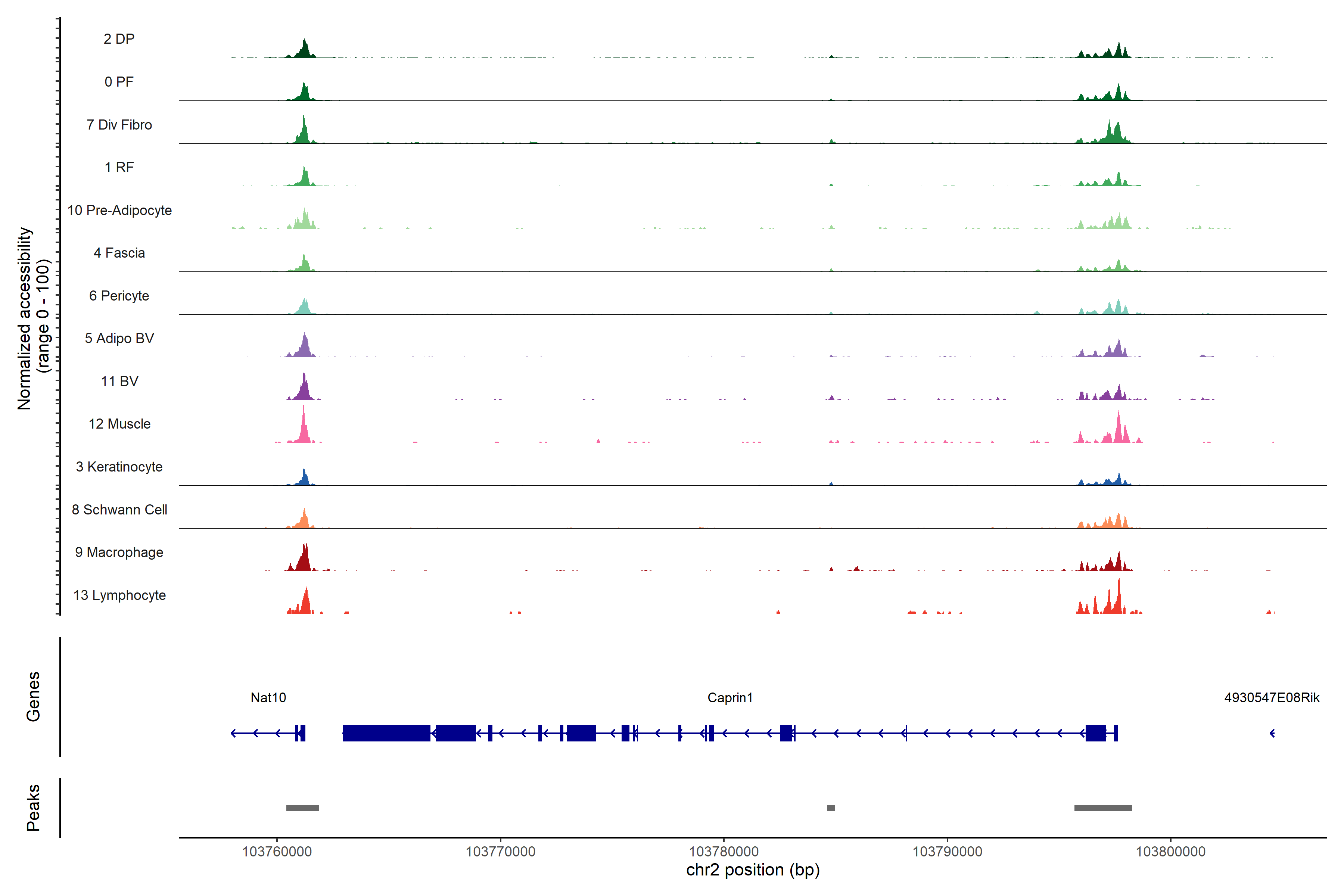Click the 9 Macrophage track label
1344x896 pixels.
[x=119, y=552]
